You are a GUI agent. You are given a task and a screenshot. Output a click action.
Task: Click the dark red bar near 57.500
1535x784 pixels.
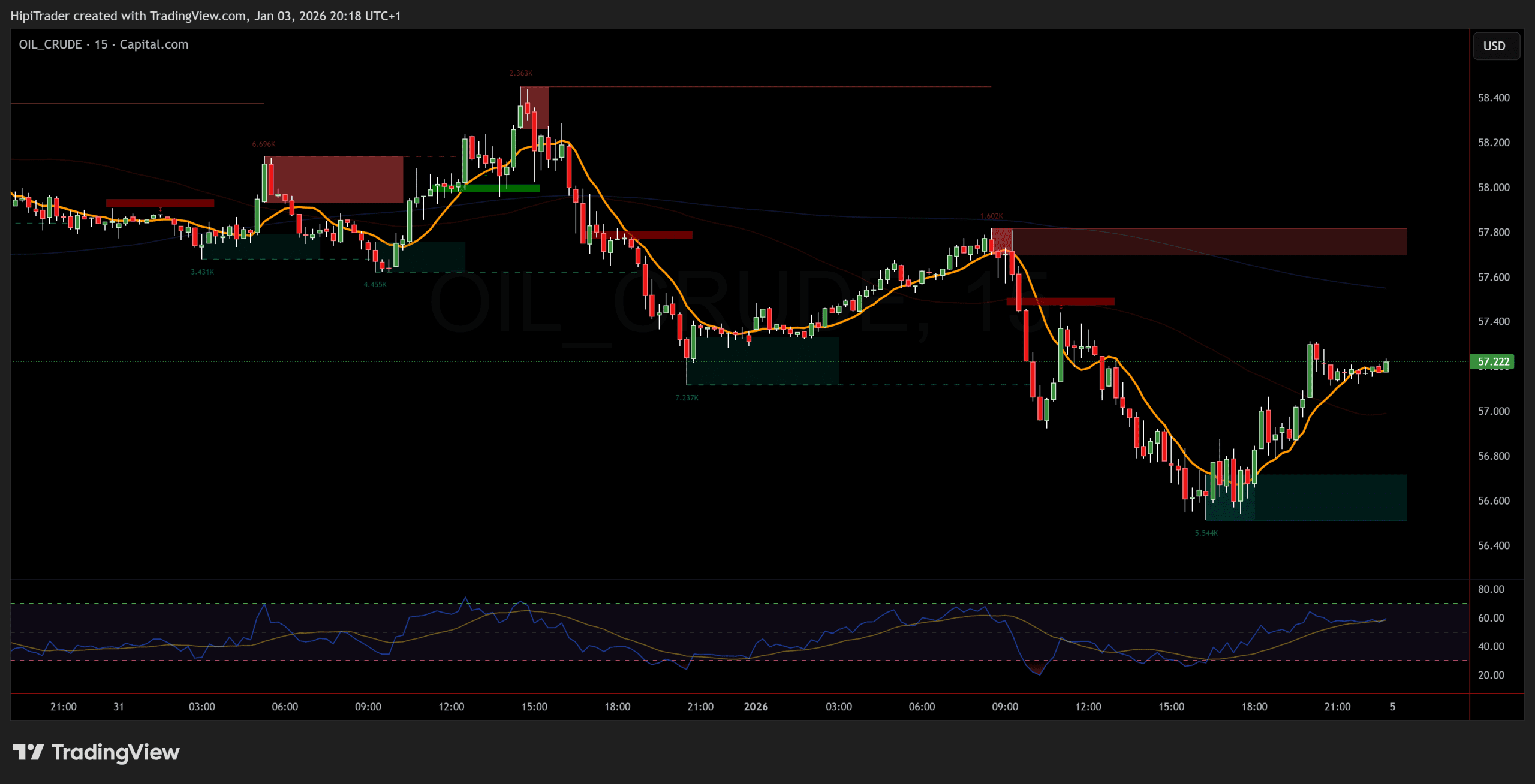coord(1060,301)
